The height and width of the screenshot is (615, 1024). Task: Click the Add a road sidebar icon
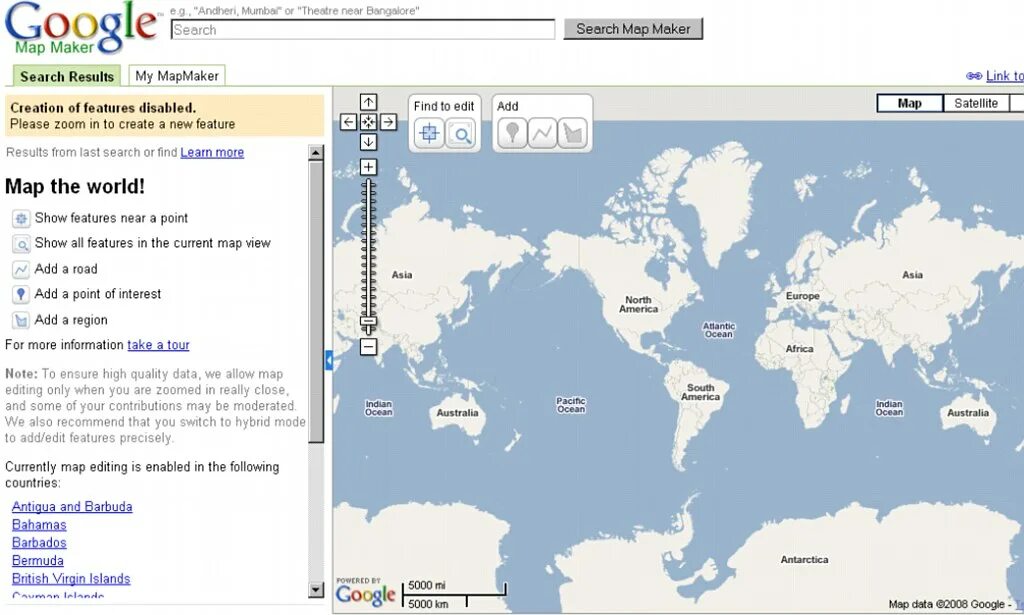21,269
